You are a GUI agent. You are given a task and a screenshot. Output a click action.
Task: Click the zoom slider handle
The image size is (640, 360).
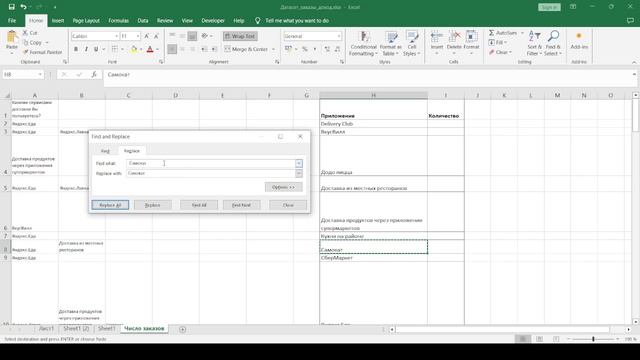[x=593, y=339]
